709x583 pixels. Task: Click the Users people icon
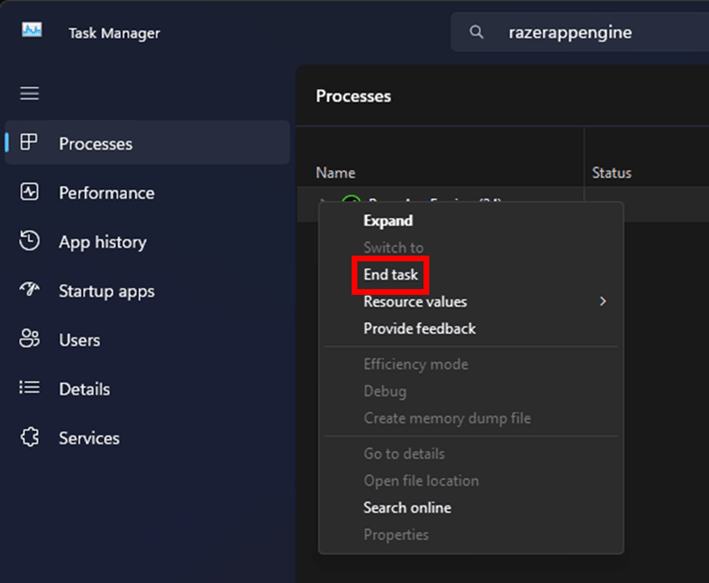pos(30,339)
